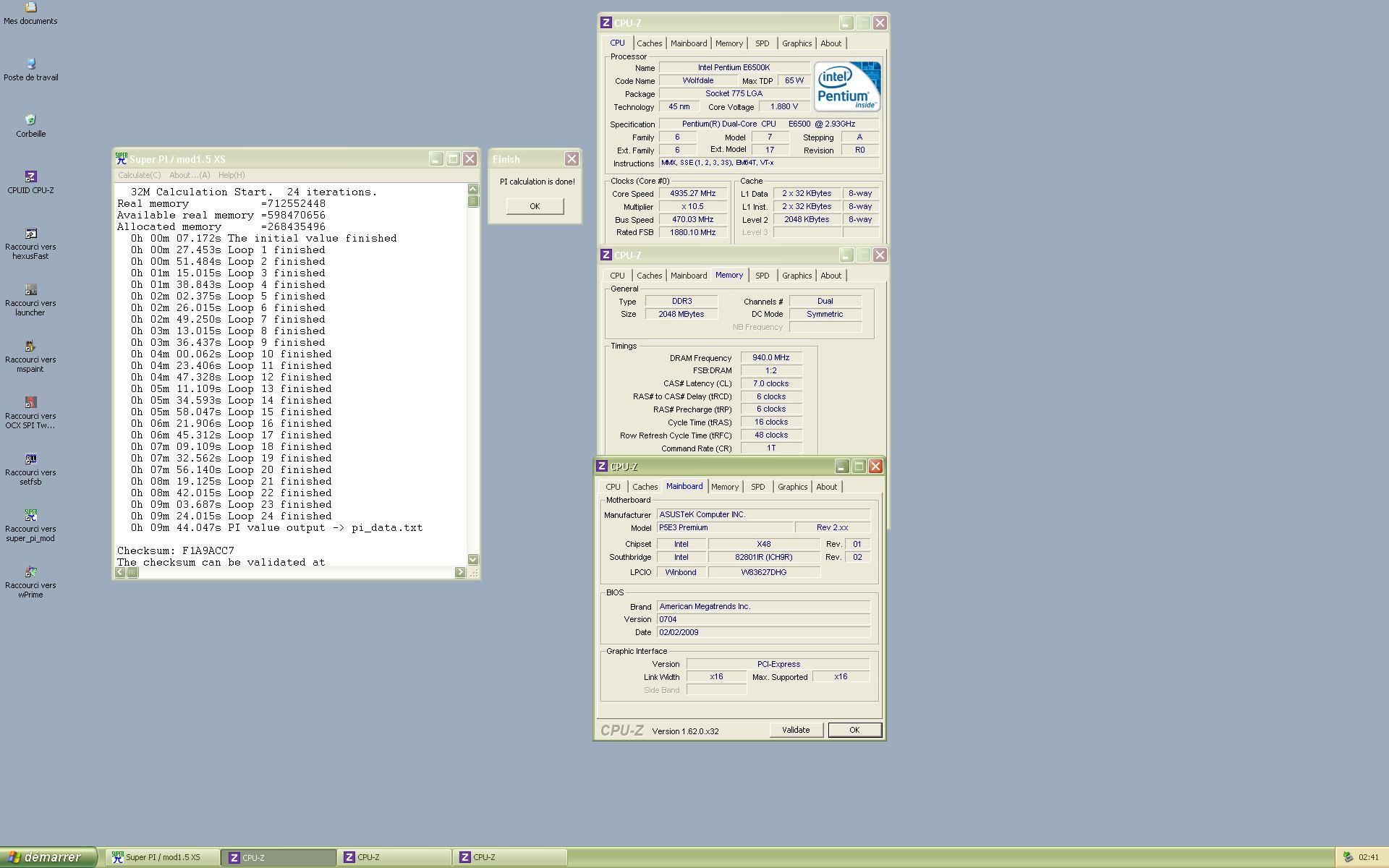The height and width of the screenshot is (868, 1389).
Task: Select SPD tab in Memory CPU-Z window
Action: 763,276
